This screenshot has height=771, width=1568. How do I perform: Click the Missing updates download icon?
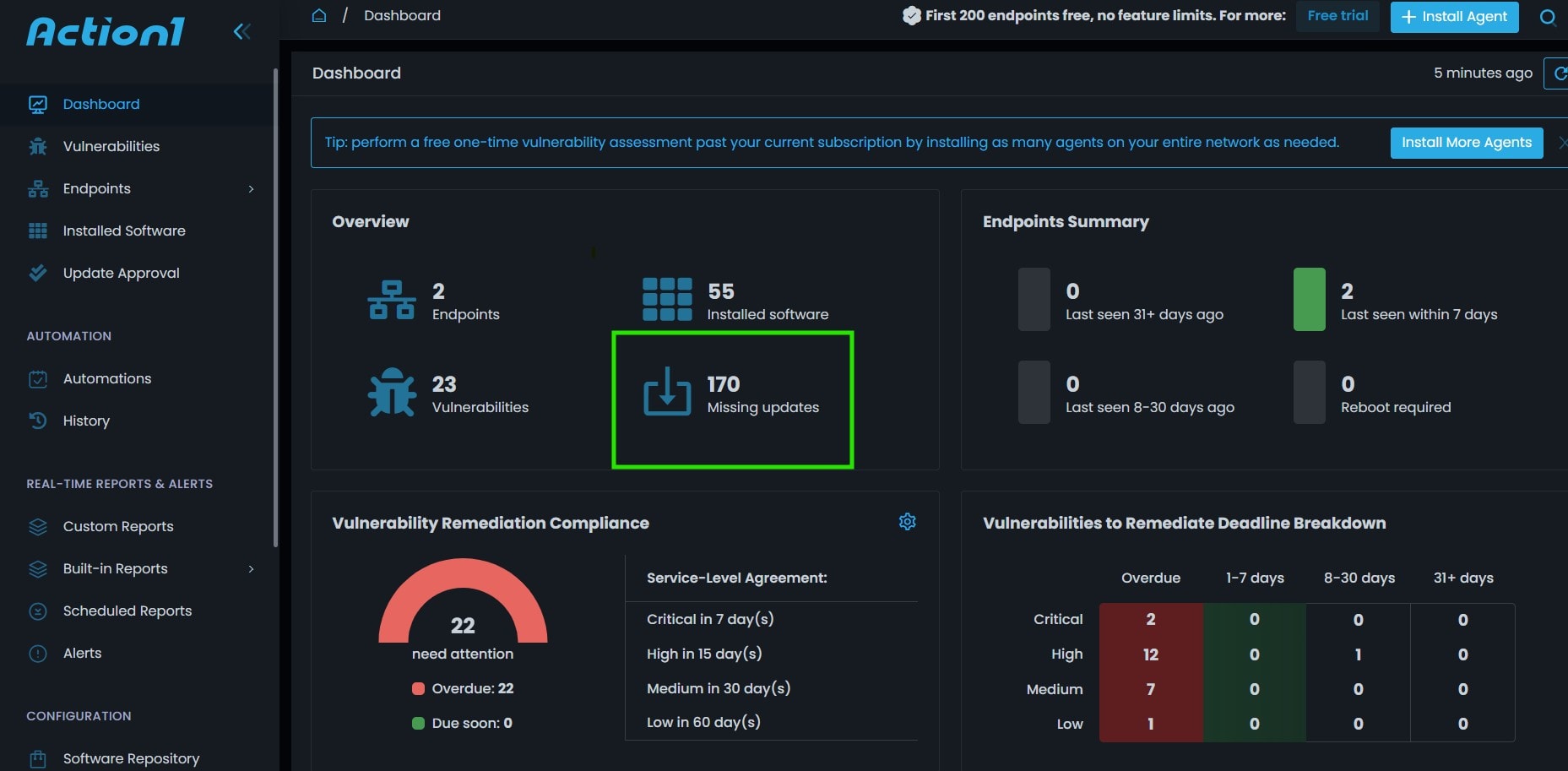(x=667, y=392)
